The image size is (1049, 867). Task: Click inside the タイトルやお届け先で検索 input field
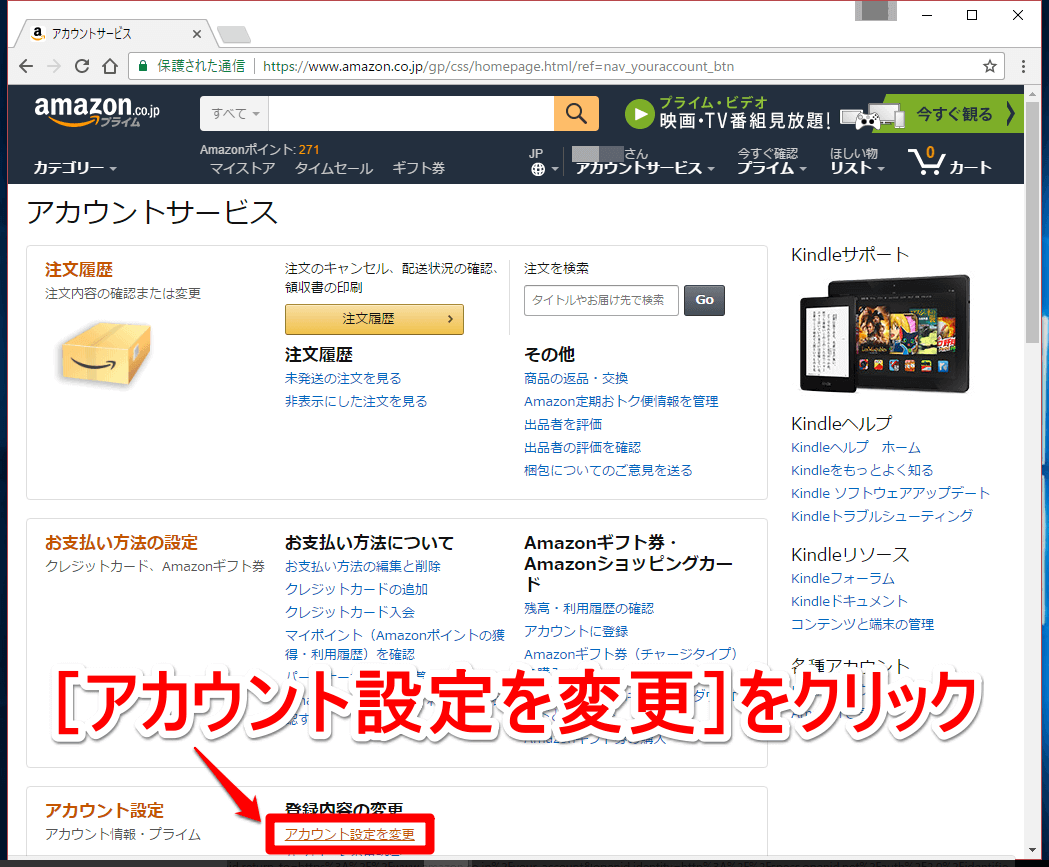point(600,300)
